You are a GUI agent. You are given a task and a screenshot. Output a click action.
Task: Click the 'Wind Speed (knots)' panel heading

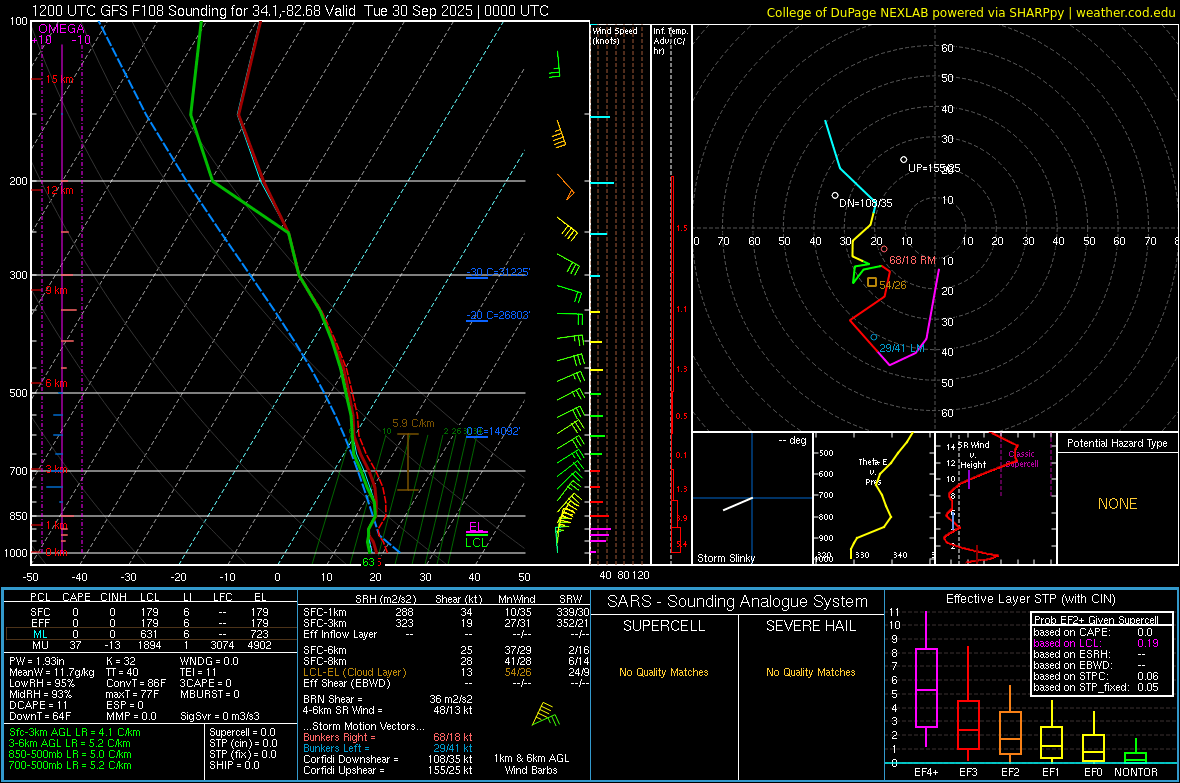tap(615, 36)
